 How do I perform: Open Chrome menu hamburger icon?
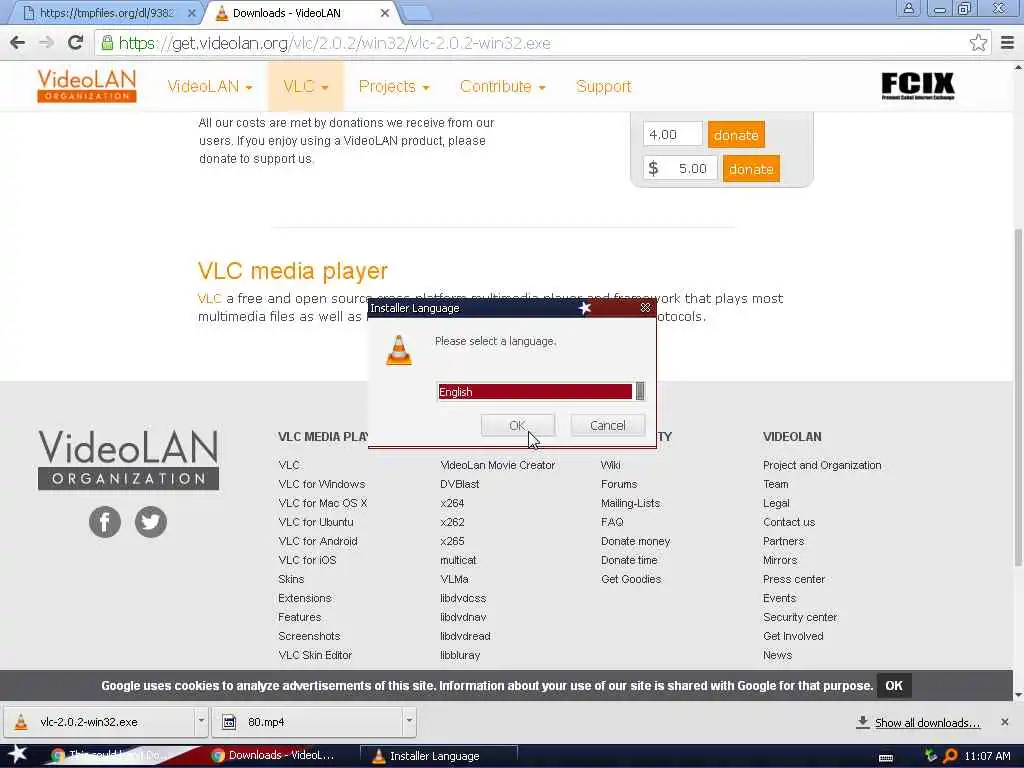pos(1007,43)
